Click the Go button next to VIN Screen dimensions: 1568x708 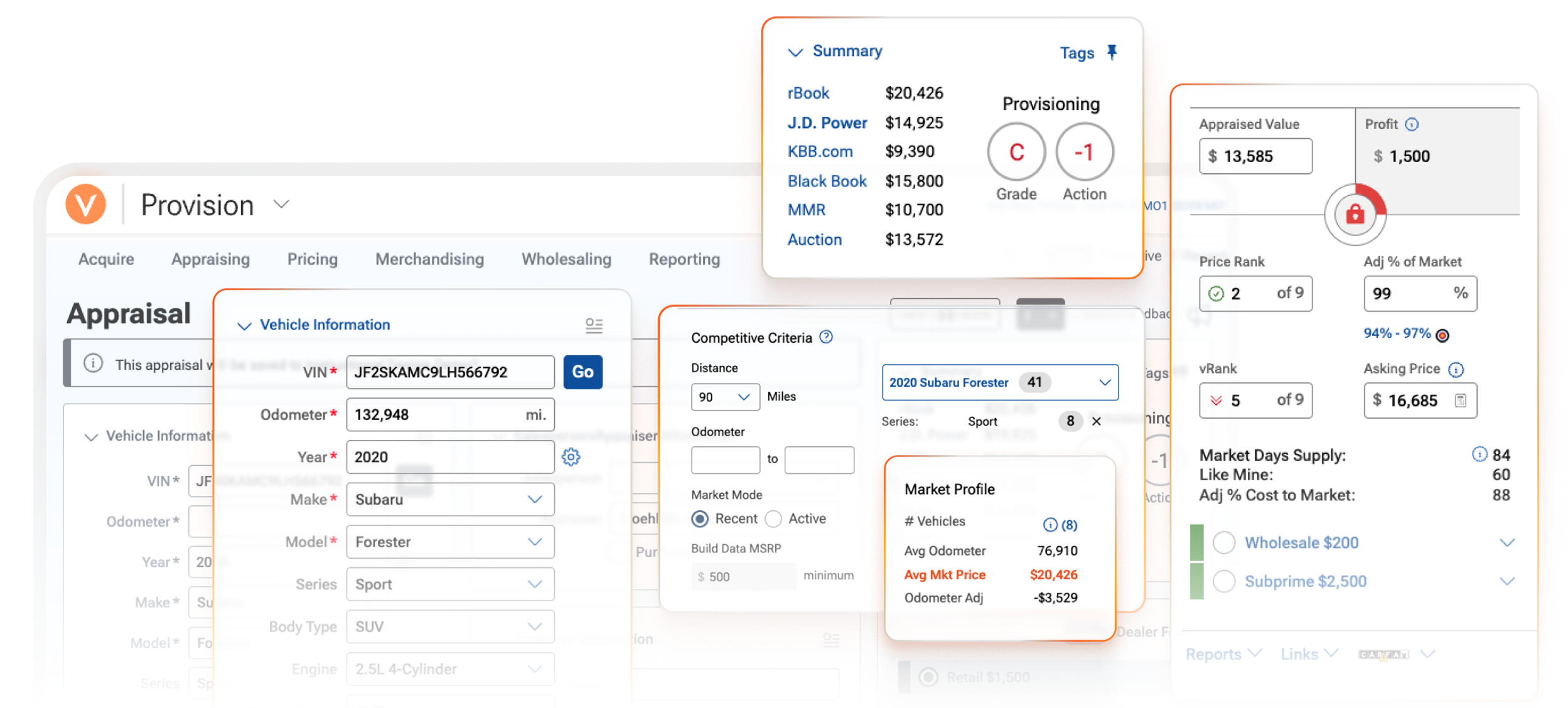click(x=582, y=372)
